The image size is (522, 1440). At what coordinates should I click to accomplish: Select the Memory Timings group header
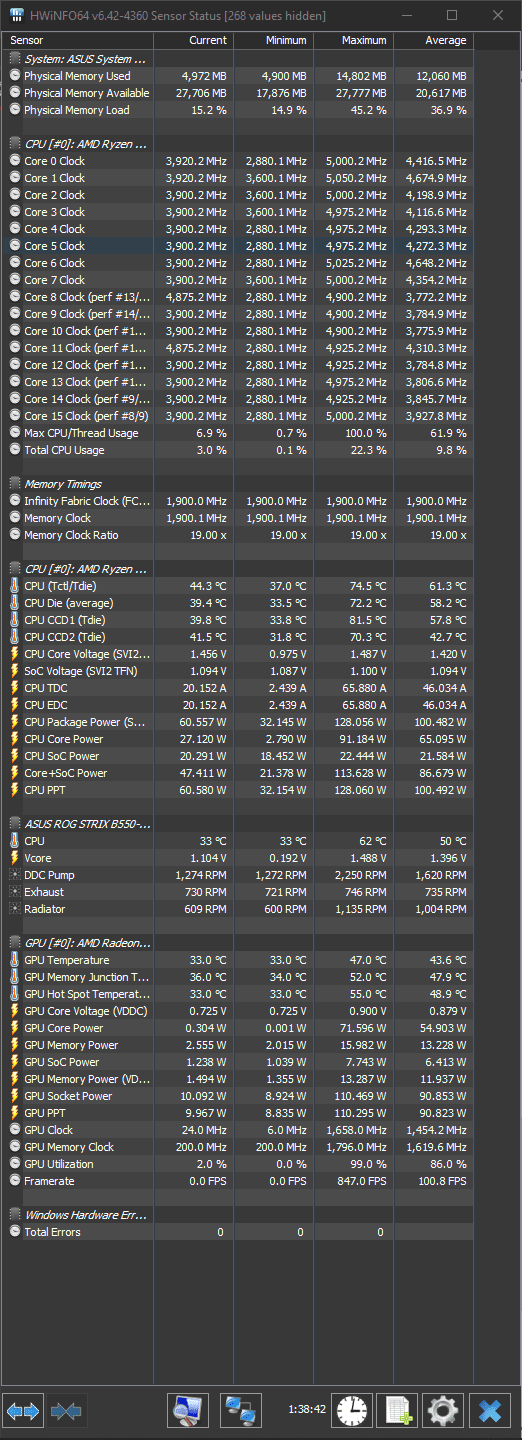[x=239, y=484]
